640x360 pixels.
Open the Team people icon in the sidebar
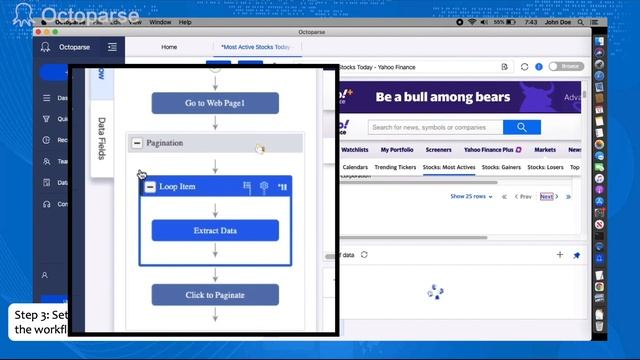click(x=47, y=161)
